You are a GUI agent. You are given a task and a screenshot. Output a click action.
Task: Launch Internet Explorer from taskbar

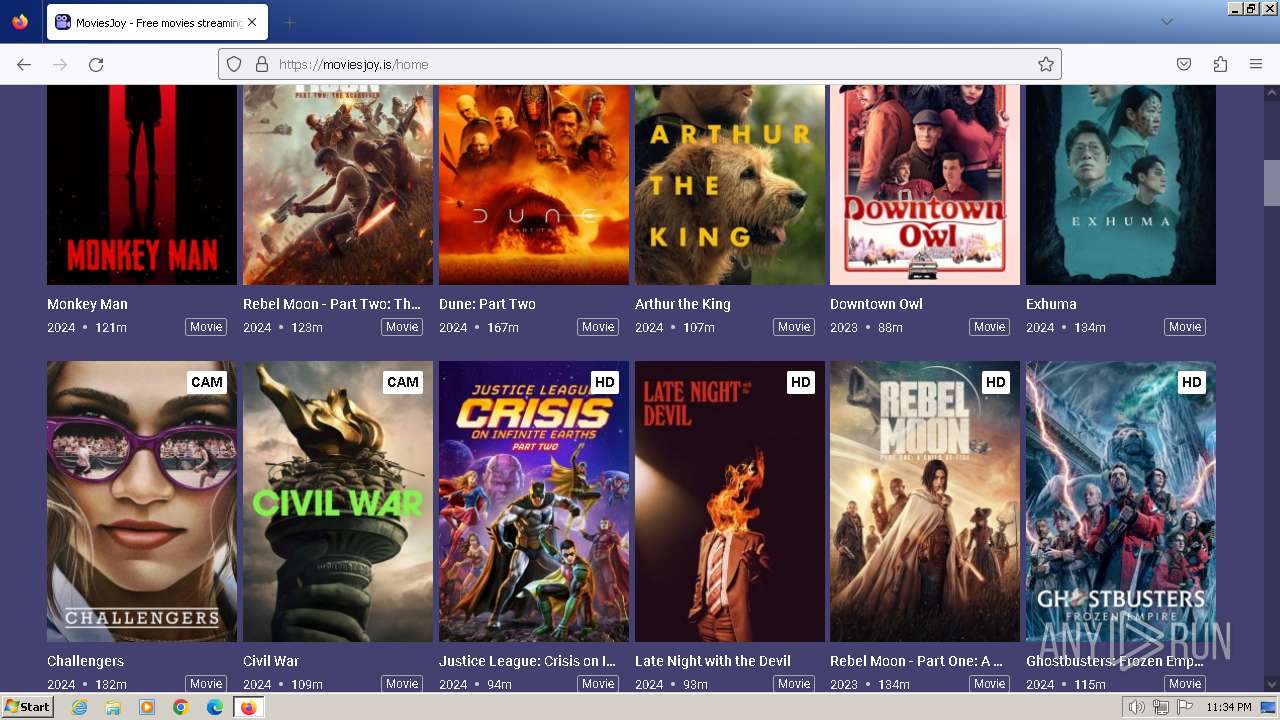coord(80,707)
